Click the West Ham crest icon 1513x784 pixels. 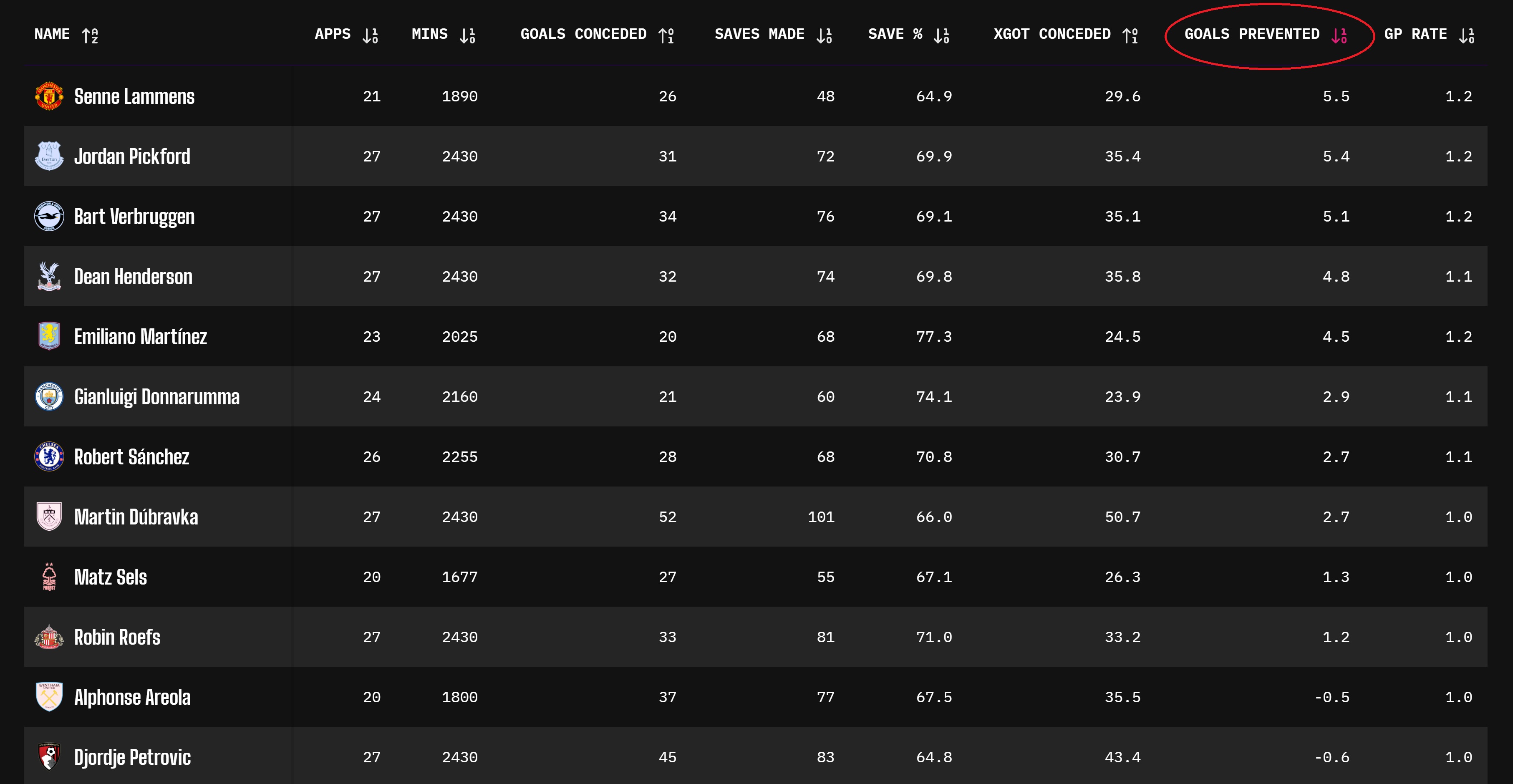pos(49,697)
